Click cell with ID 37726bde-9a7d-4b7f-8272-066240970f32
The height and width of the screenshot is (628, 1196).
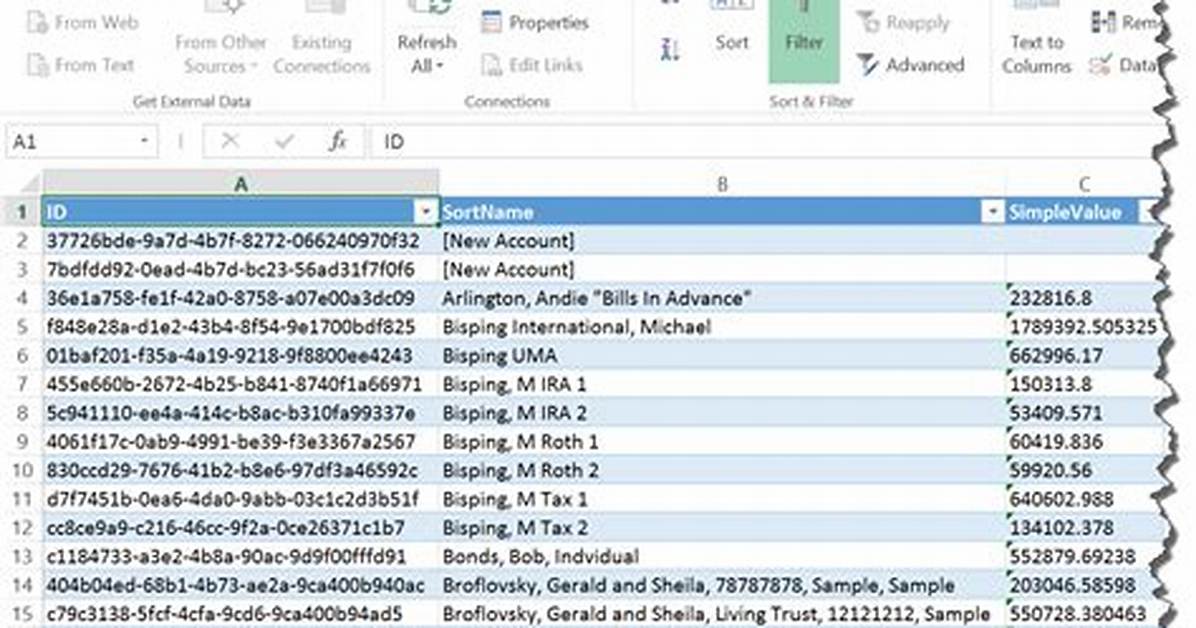pos(240,241)
